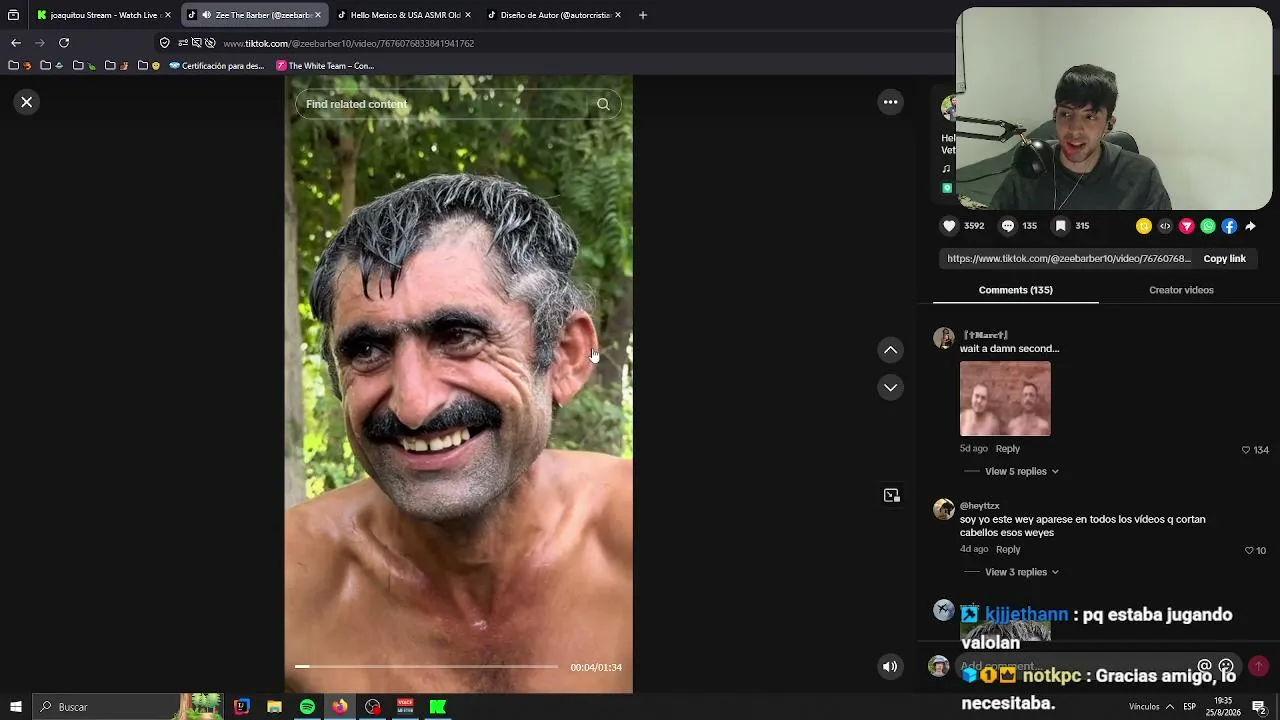Click the comment bubble icon showing 135
Viewport: 1280px width, 720px height.
(x=1007, y=226)
